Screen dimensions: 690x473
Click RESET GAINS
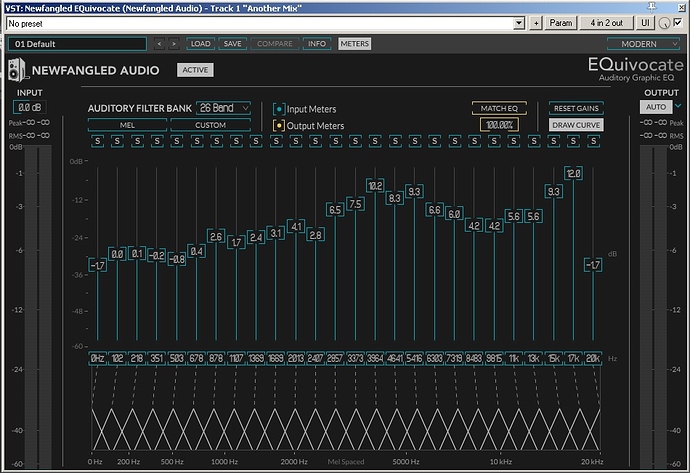point(576,108)
